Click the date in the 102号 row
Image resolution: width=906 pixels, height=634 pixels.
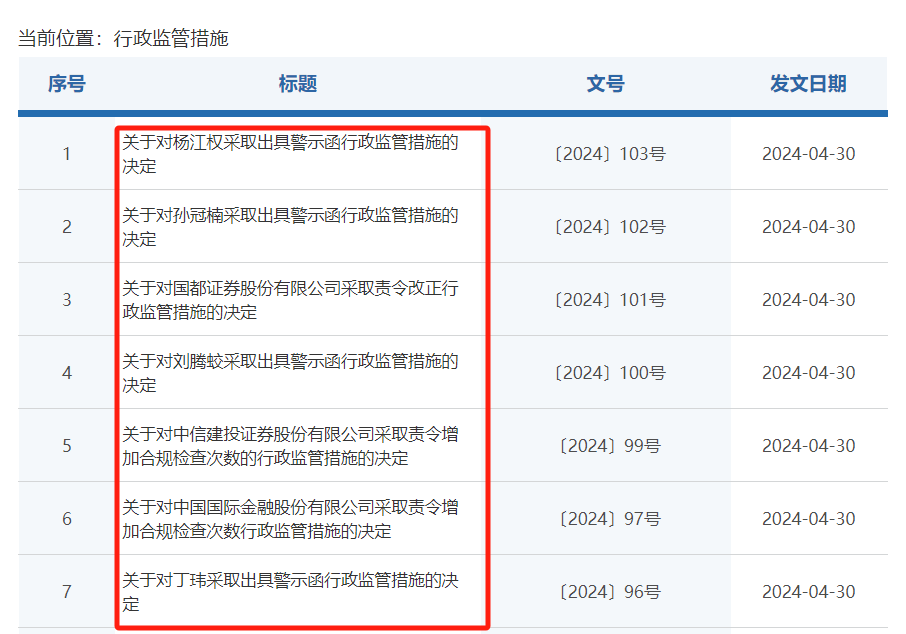(808, 227)
